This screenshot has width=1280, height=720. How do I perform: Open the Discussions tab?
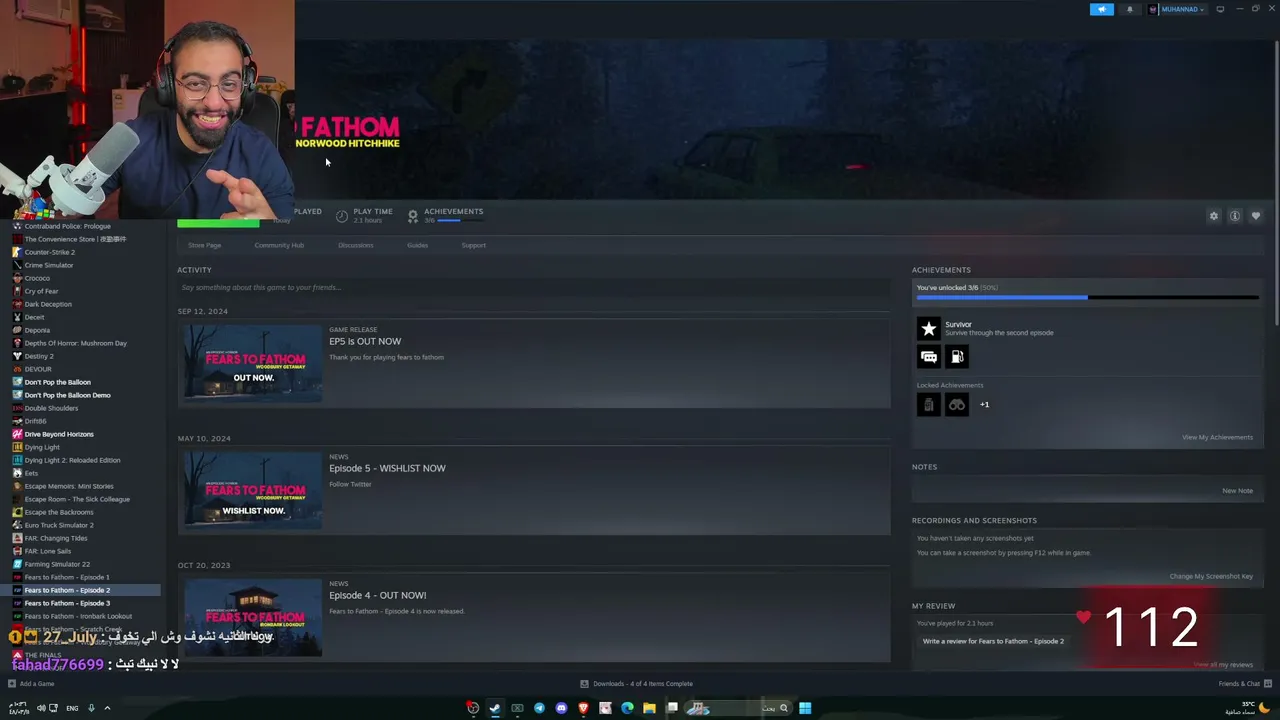pos(355,245)
